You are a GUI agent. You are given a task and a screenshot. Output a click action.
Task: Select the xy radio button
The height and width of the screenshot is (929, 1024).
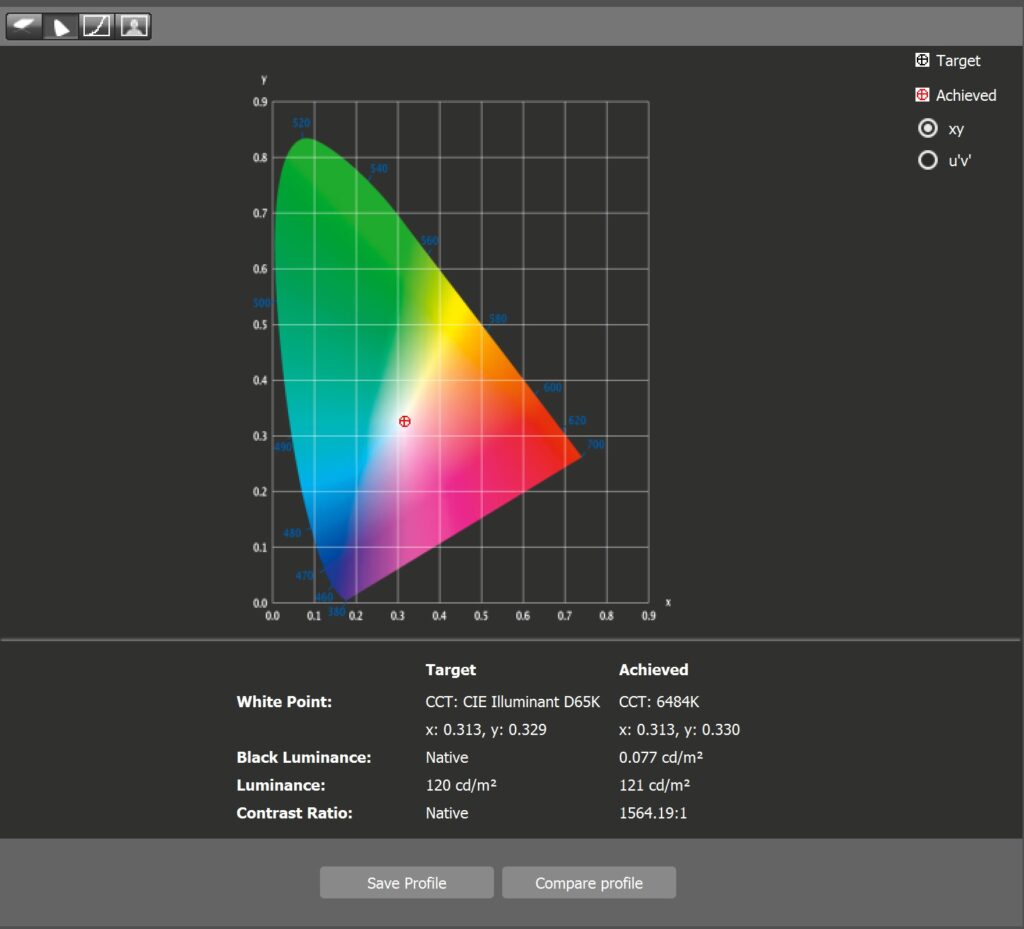click(x=928, y=128)
